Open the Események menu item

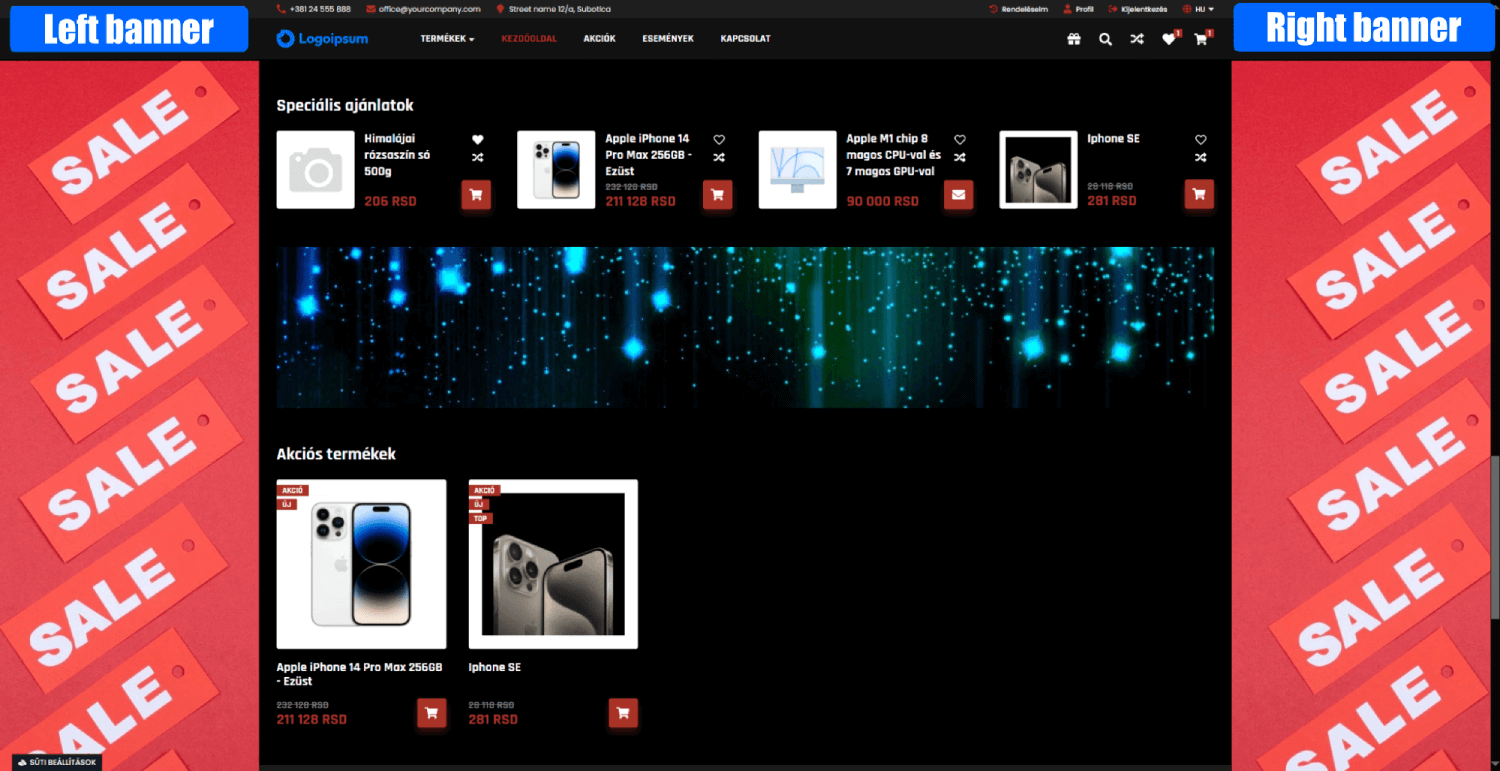(667, 39)
